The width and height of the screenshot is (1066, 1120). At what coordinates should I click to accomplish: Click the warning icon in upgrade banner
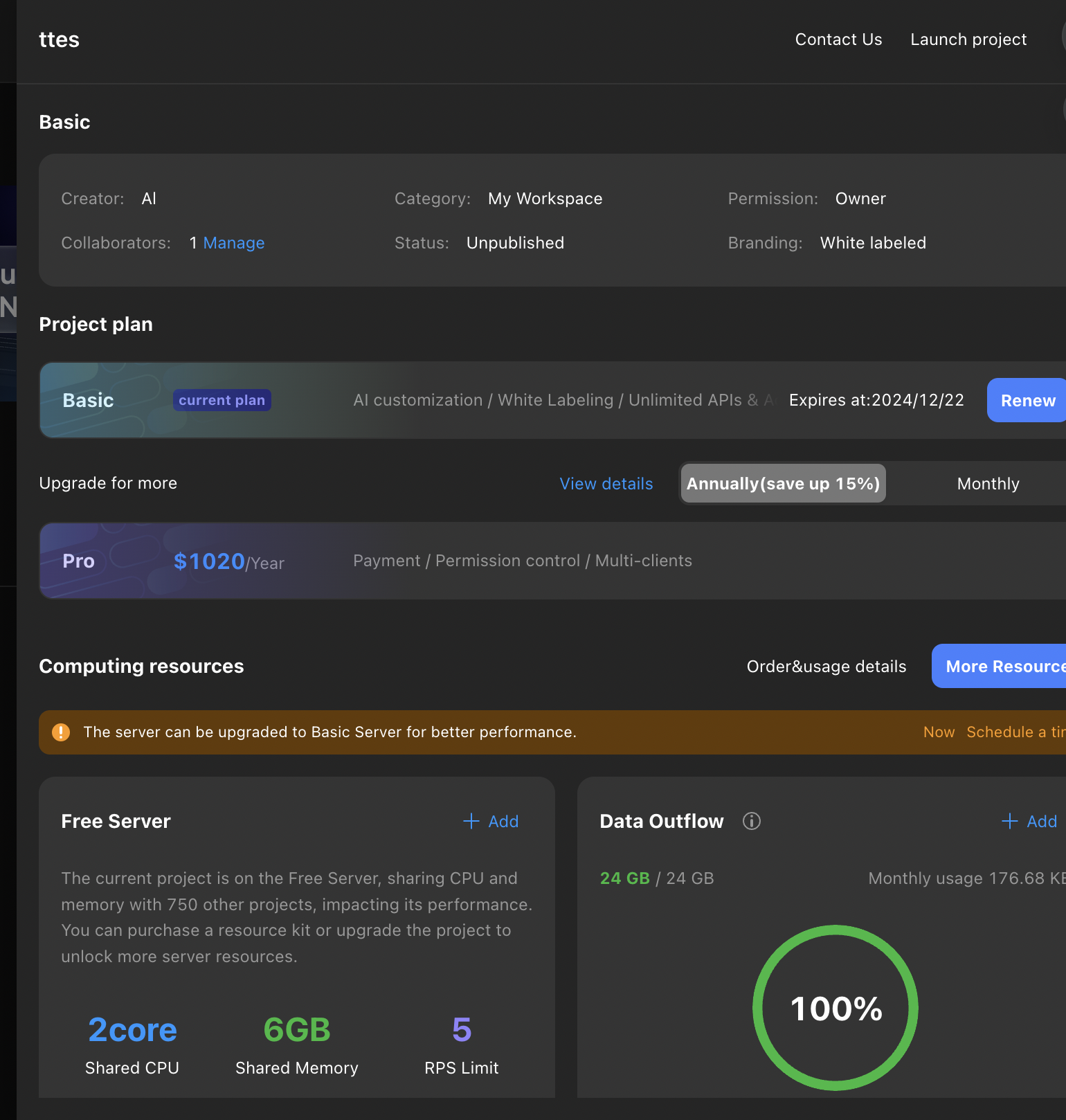[x=61, y=732]
